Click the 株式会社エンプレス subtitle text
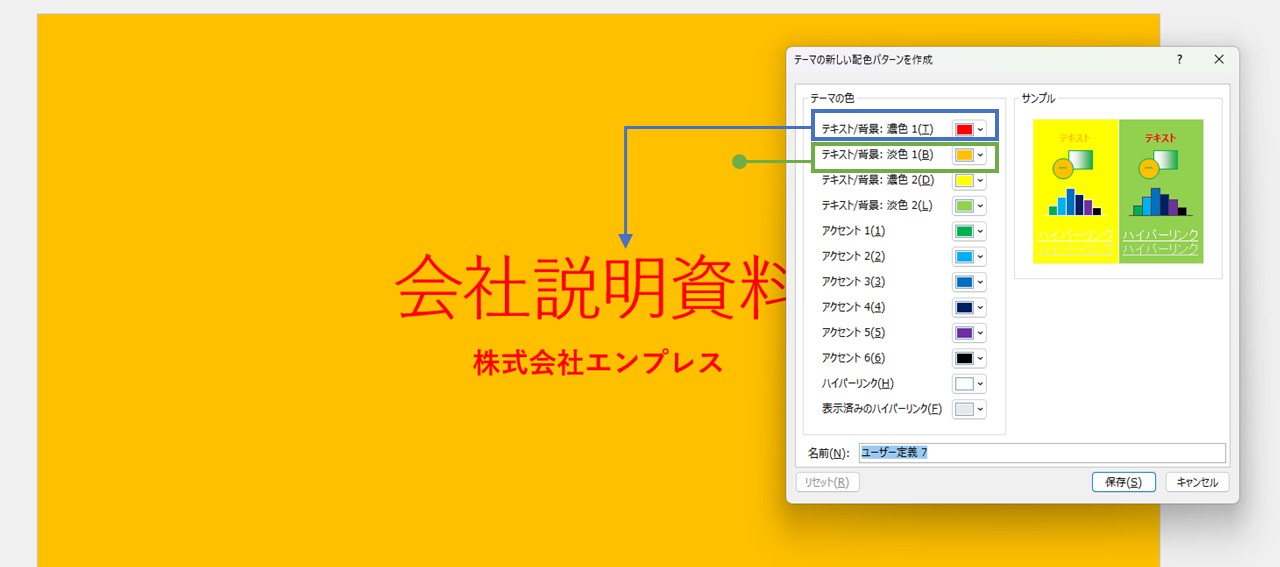The width and height of the screenshot is (1280, 567). [x=598, y=364]
